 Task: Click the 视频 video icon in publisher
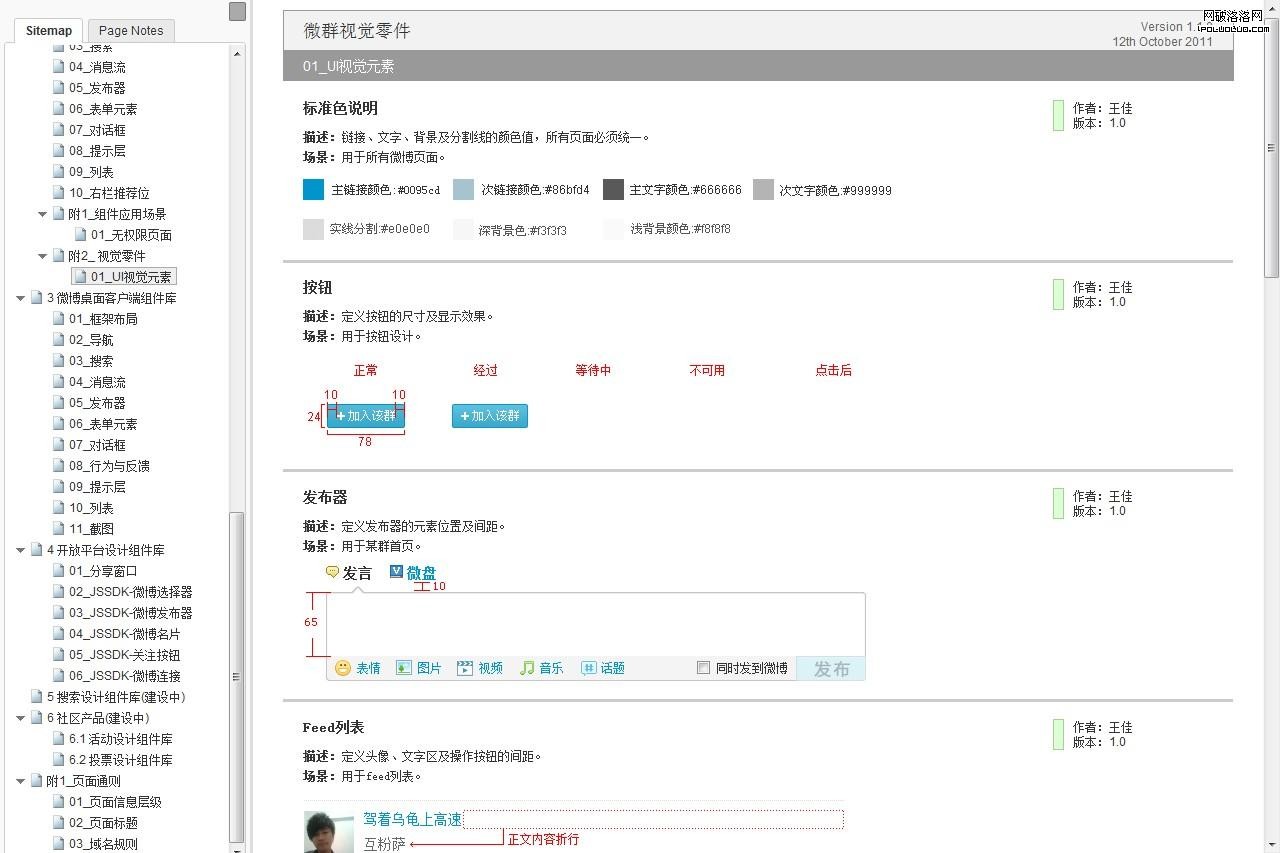pos(465,668)
